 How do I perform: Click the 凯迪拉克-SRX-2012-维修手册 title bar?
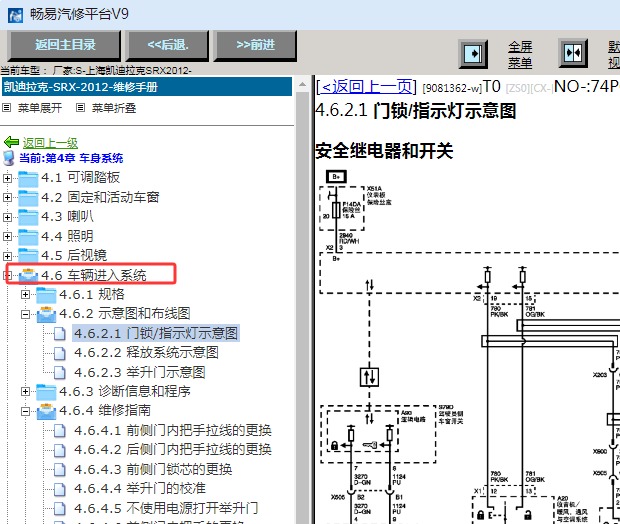(147, 87)
